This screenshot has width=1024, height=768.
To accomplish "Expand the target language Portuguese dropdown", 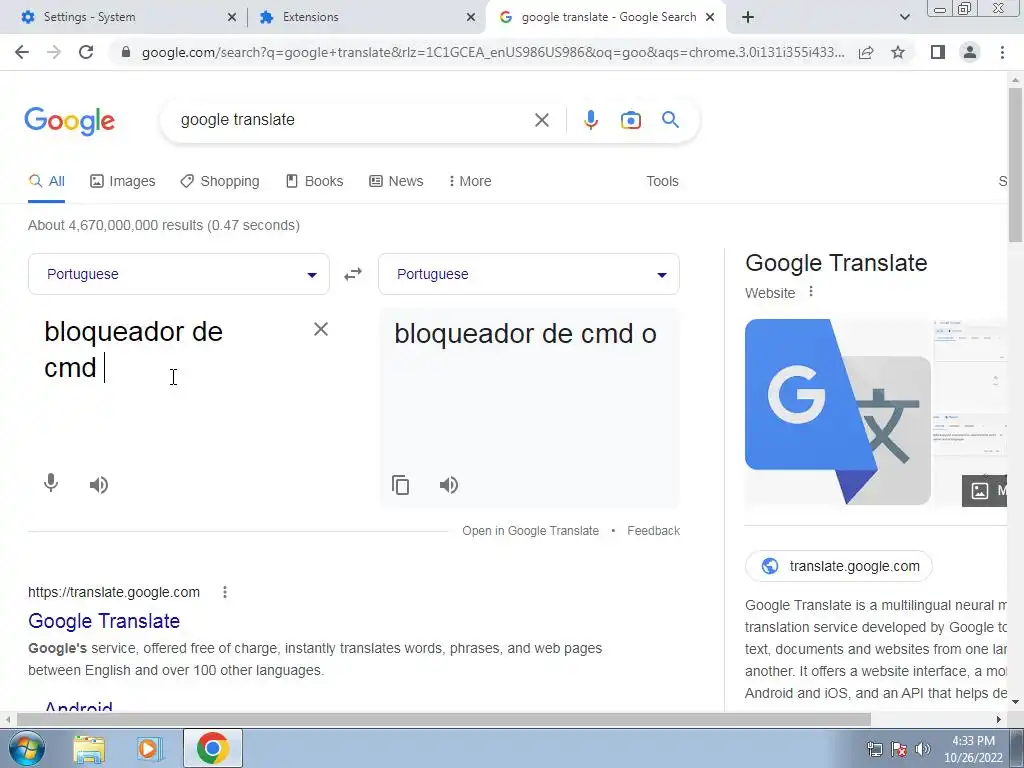I will (528, 274).
